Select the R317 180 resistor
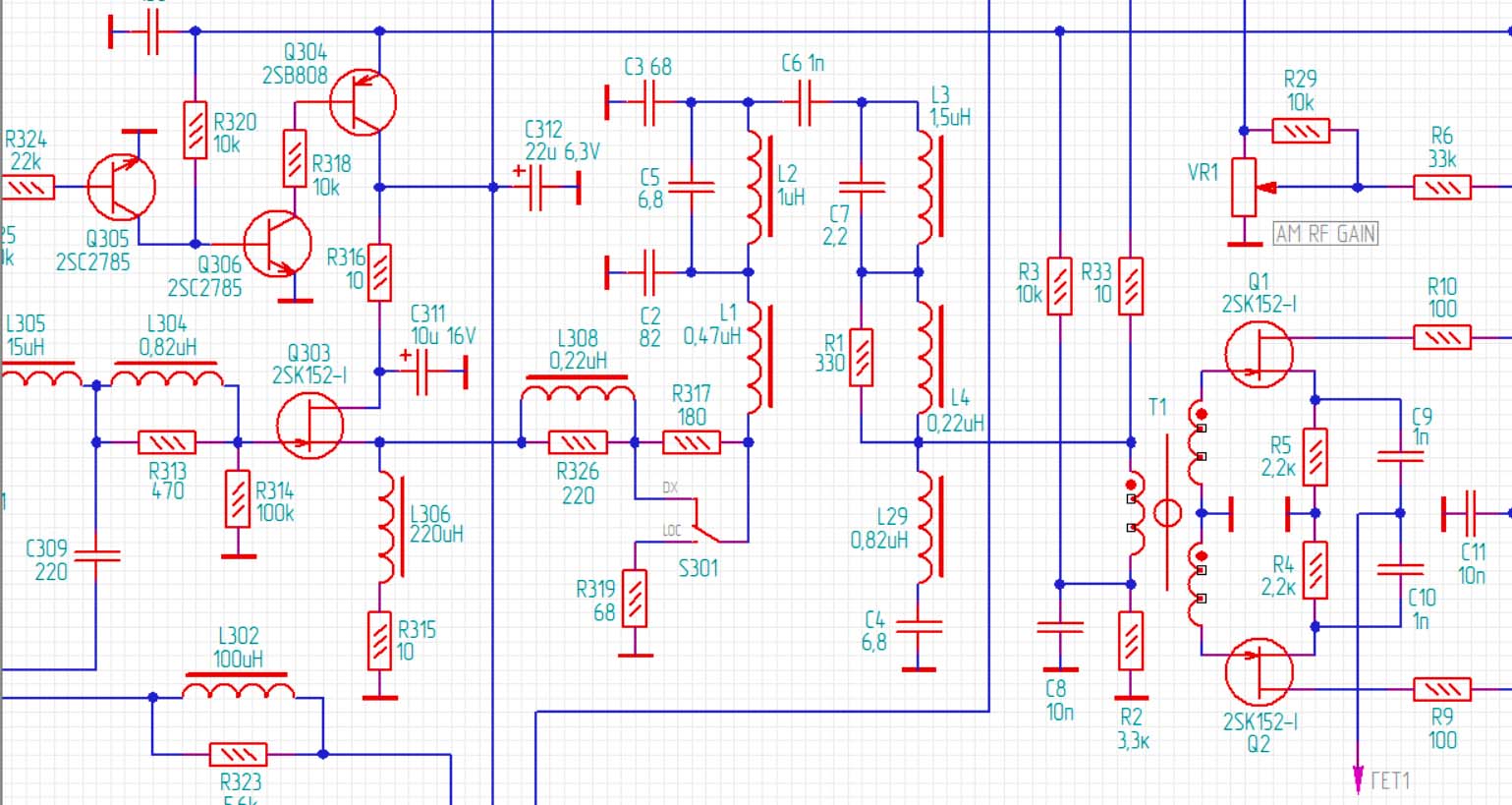 pos(692,443)
